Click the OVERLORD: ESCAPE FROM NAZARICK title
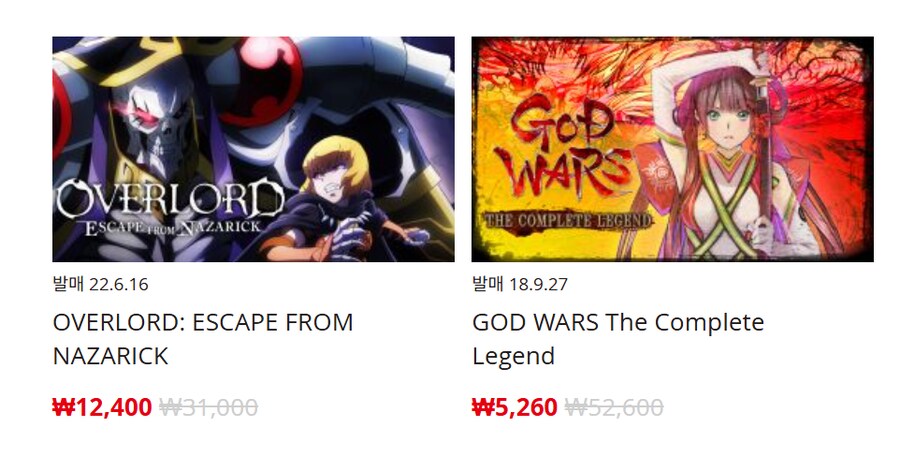 [x=203, y=339]
